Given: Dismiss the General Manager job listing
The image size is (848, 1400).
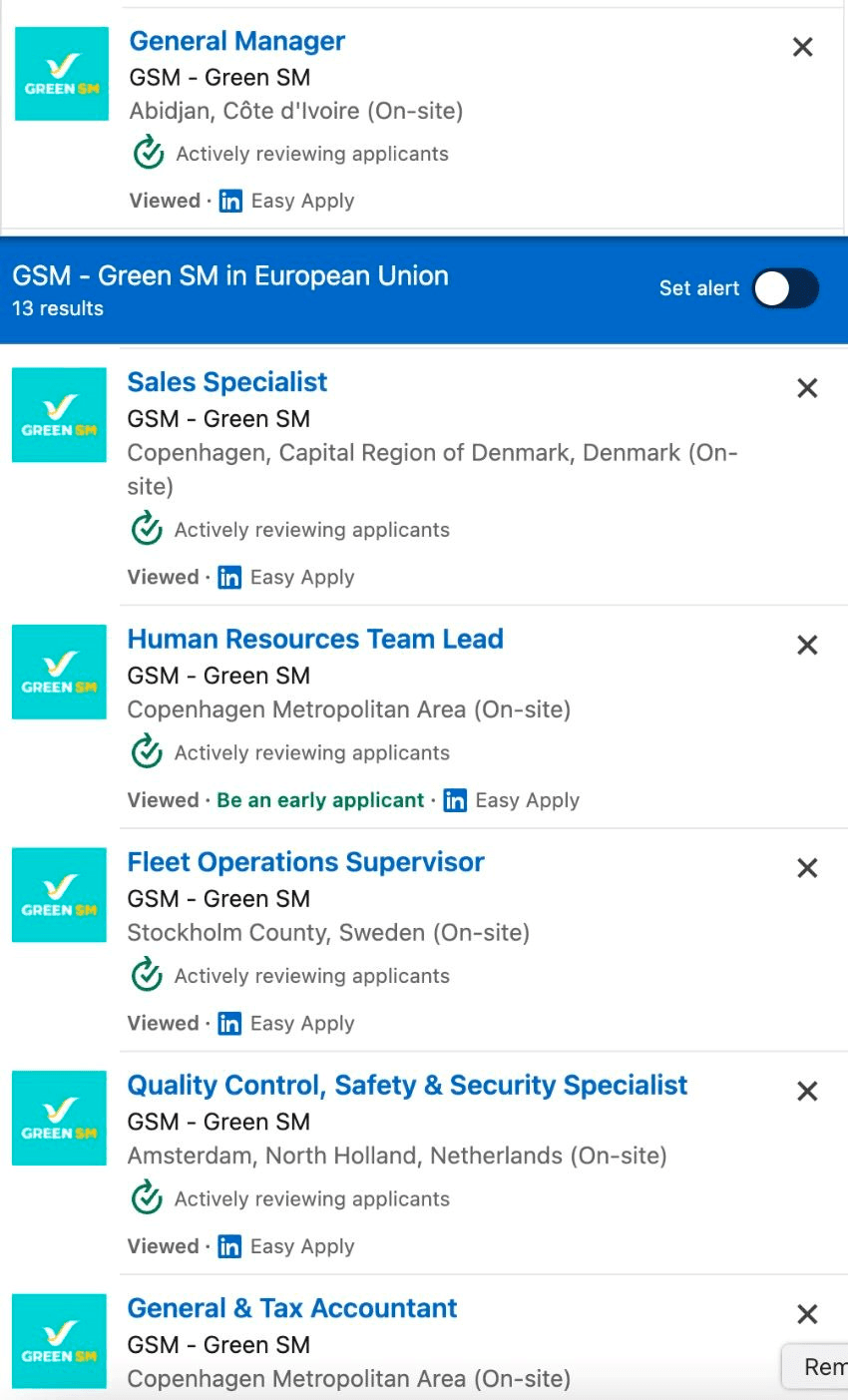Looking at the screenshot, I should click(802, 47).
